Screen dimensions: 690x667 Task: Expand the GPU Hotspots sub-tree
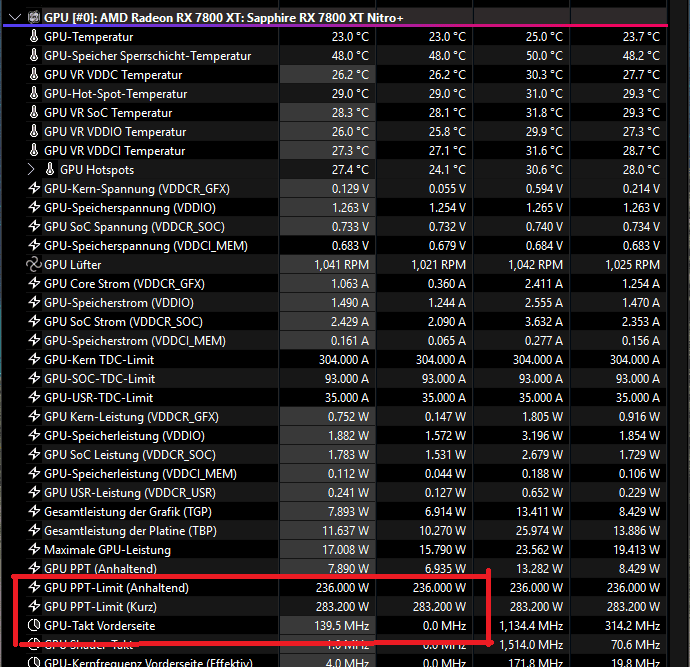(x=30, y=169)
